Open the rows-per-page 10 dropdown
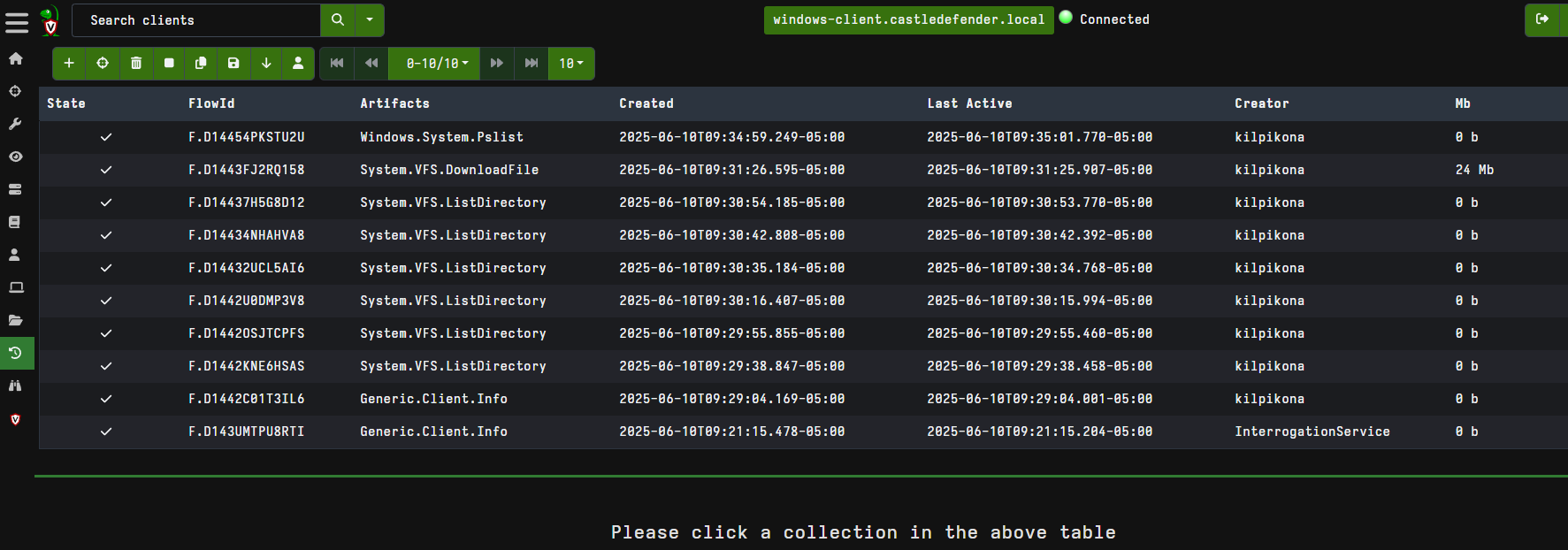This screenshot has width=1568, height=550. tap(571, 64)
